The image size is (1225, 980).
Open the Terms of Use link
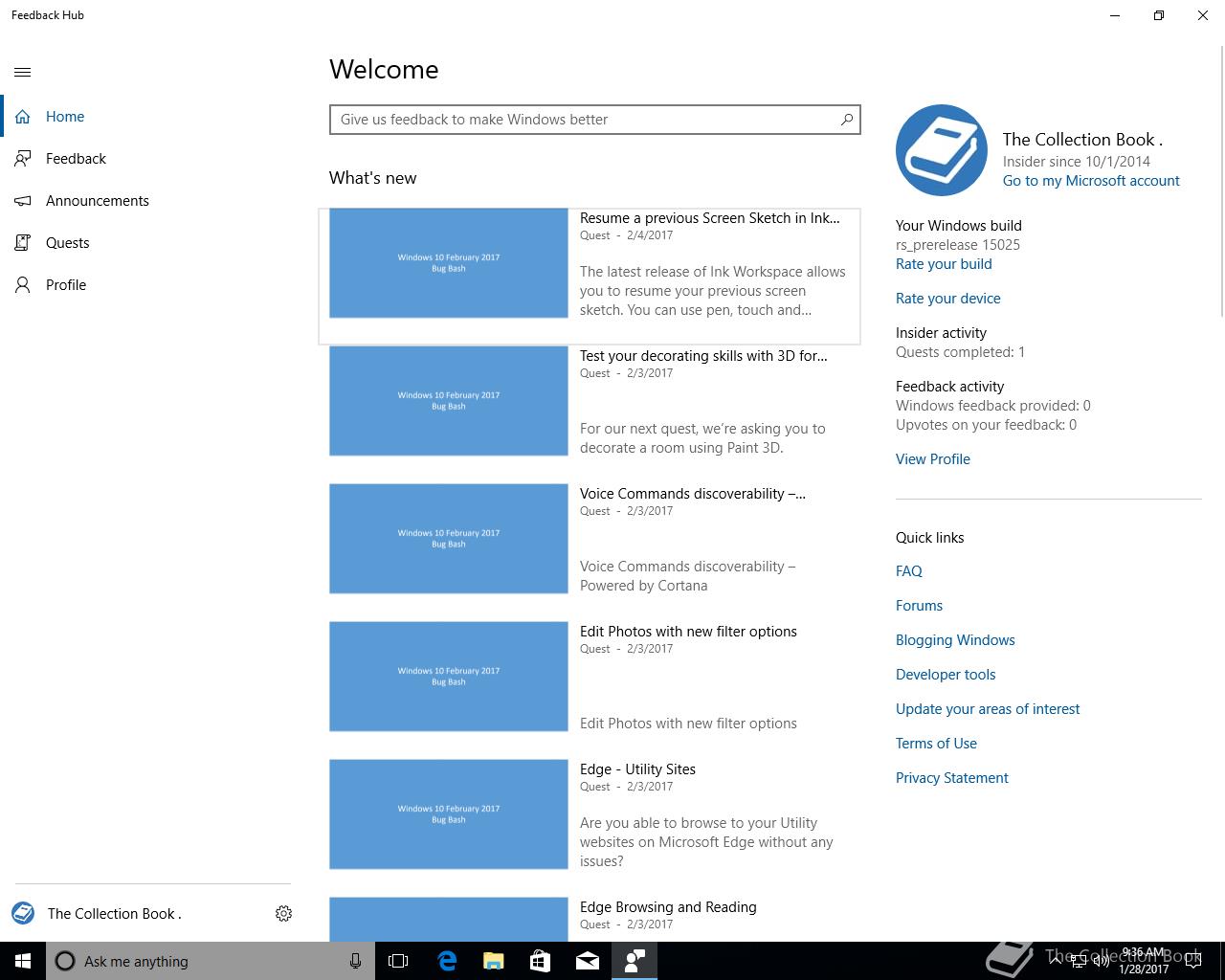(x=936, y=744)
